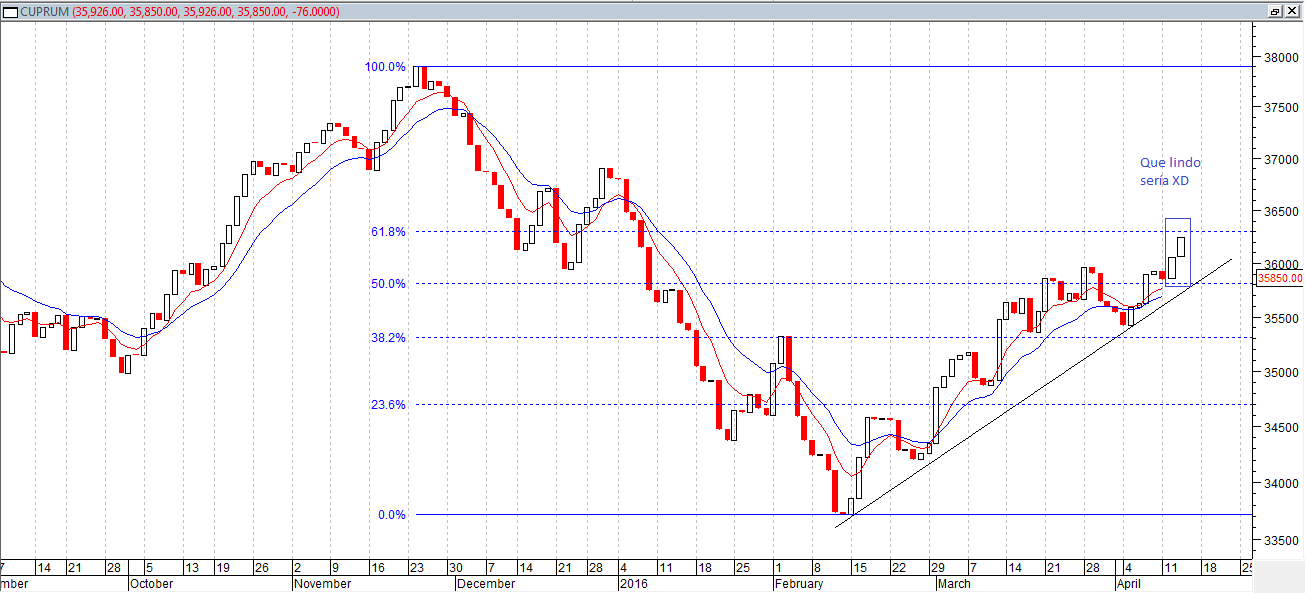Click the red price values in title bar
Viewport: 1305px width, 593px height.
pyautogui.click(x=205, y=12)
